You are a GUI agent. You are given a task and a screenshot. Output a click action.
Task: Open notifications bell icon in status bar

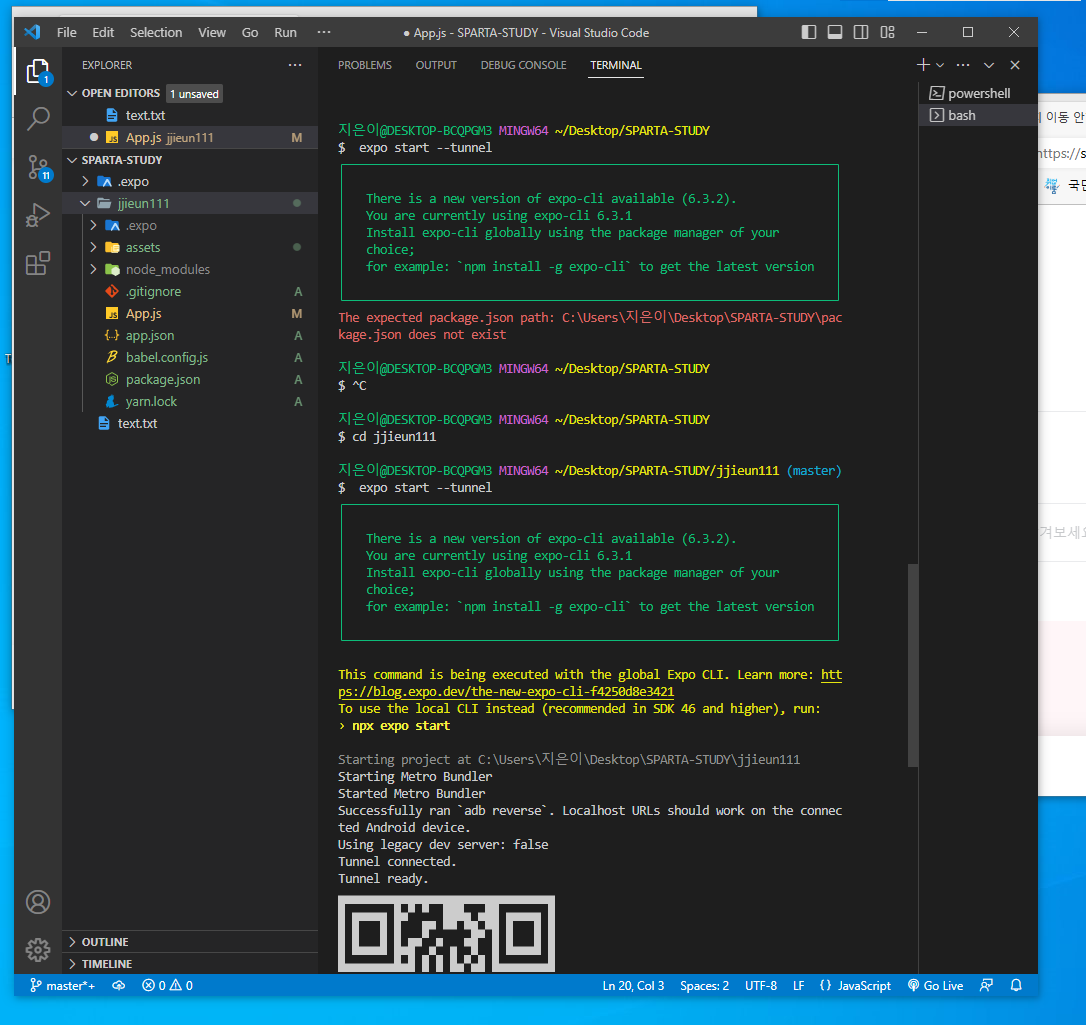[x=1016, y=986]
